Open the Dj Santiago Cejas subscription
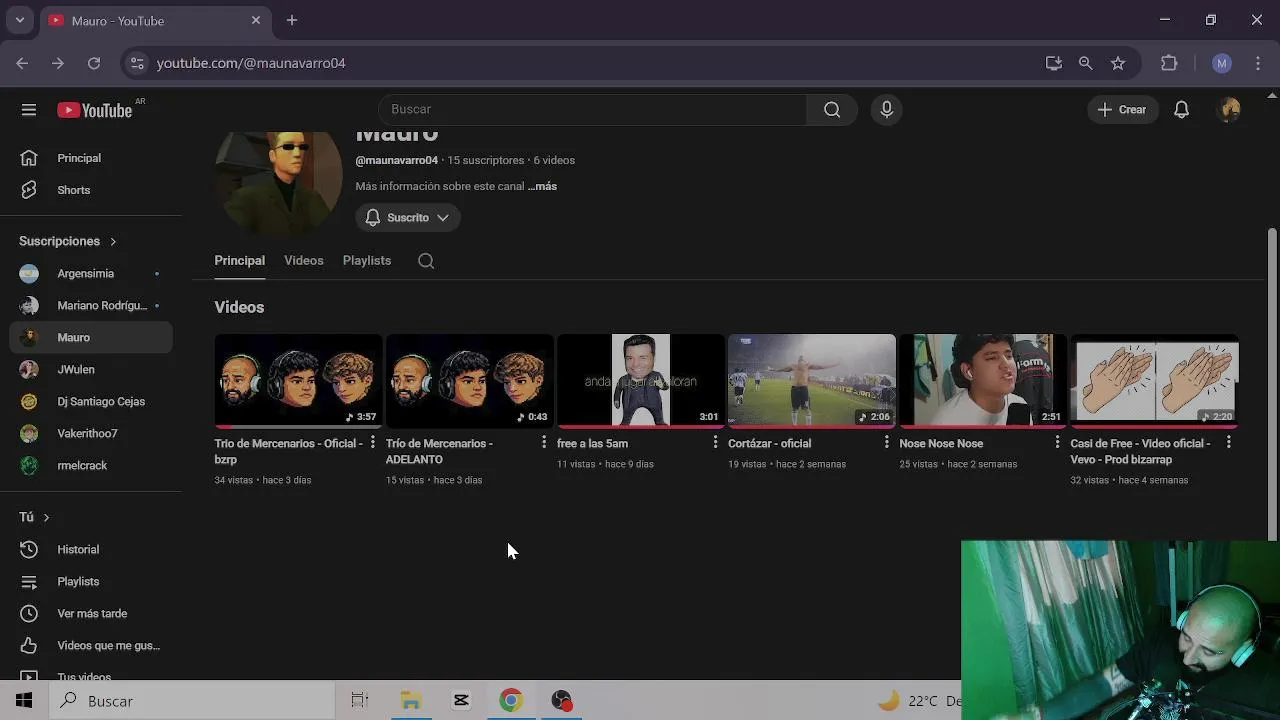1280x720 pixels. tap(91, 401)
